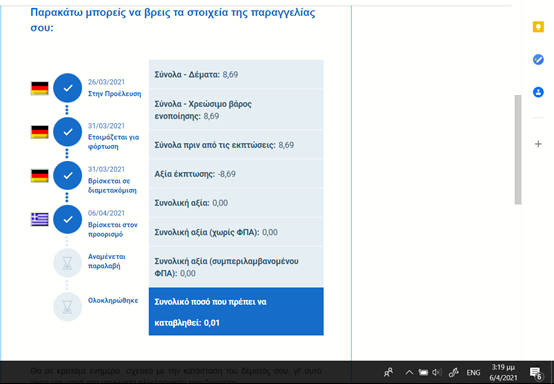Click the hourglass icon for Ολοκληρώθηκε
This screenshot has height=384, width=554.
tap(67, 307)
